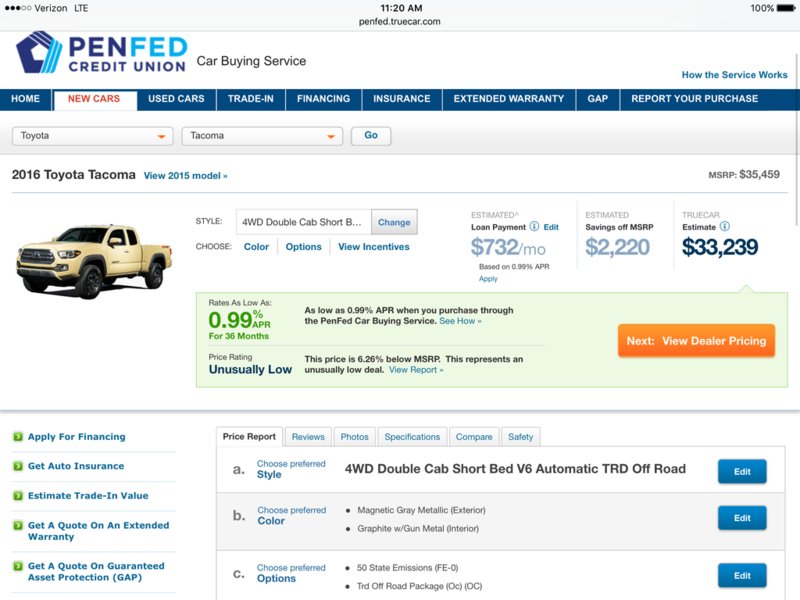Edit the preferred Color row
The width and height of the screenshot is (800, 600).
click(742, 518)
